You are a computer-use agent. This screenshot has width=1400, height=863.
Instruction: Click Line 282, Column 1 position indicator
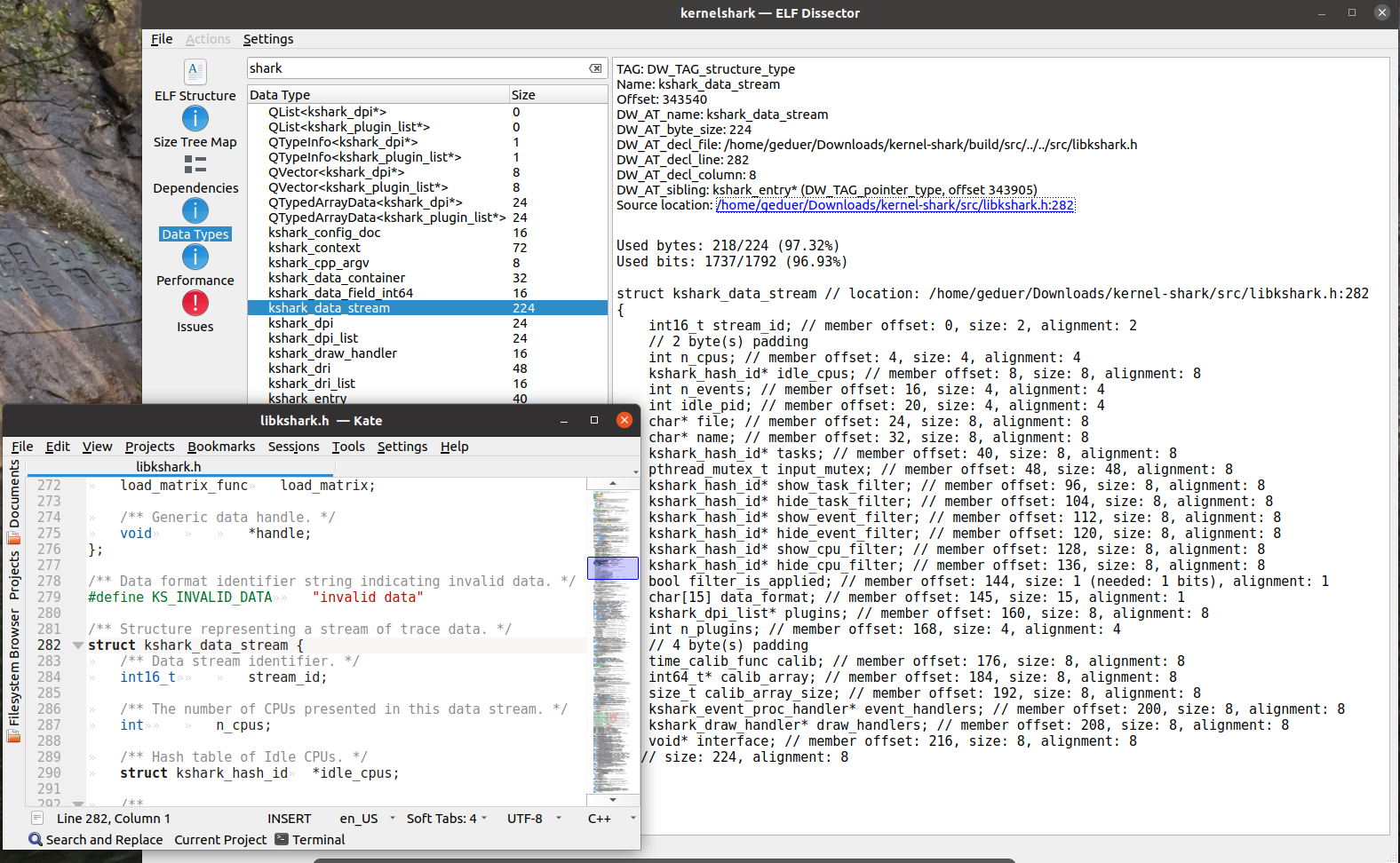pyautogui.click(x=114, y=818)
